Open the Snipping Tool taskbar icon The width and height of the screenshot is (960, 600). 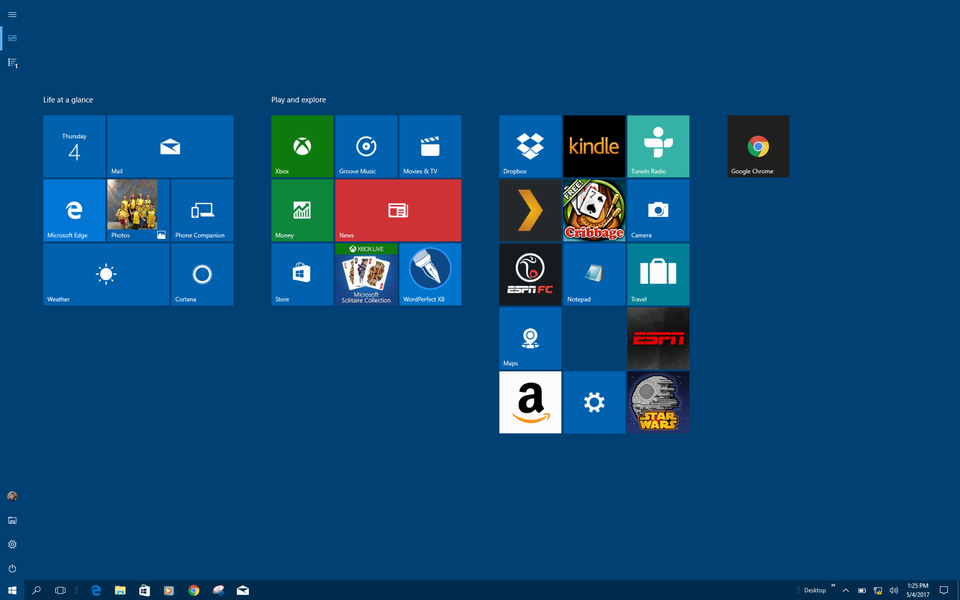pyautogui.click(x=218, y=590)
